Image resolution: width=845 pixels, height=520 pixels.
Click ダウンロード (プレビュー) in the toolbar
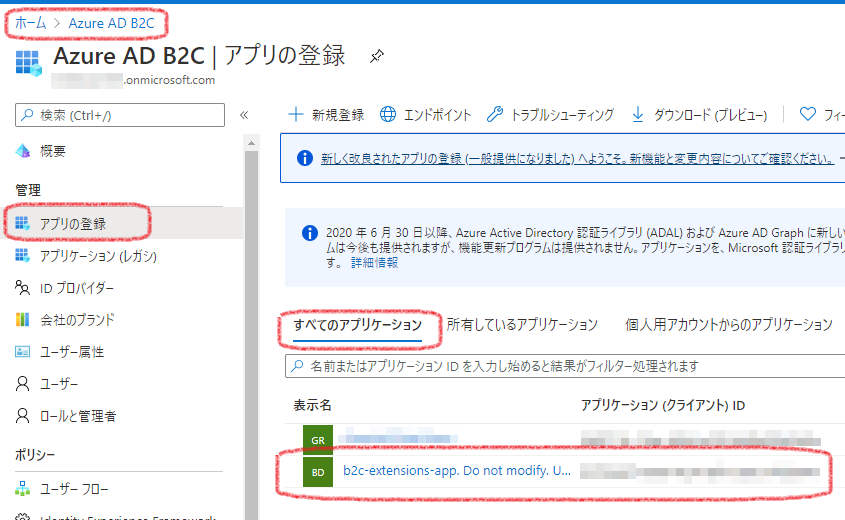699,114
